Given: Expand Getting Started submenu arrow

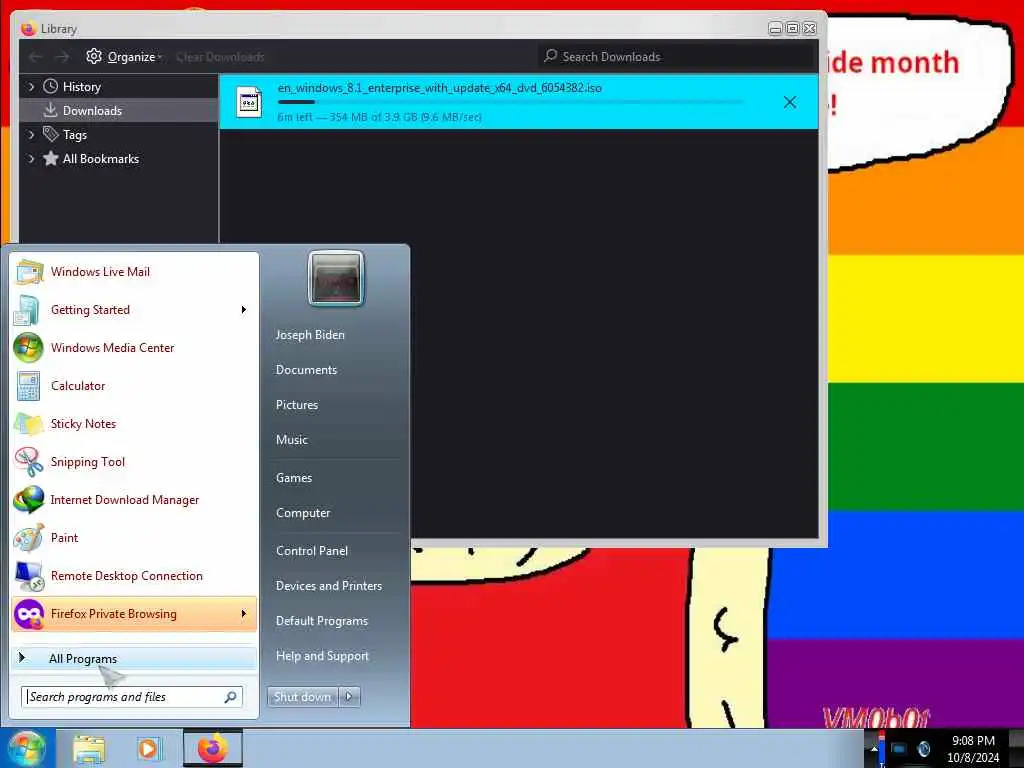Looking at the screenshot, I should pyautogui.click(x=244, y=310).
